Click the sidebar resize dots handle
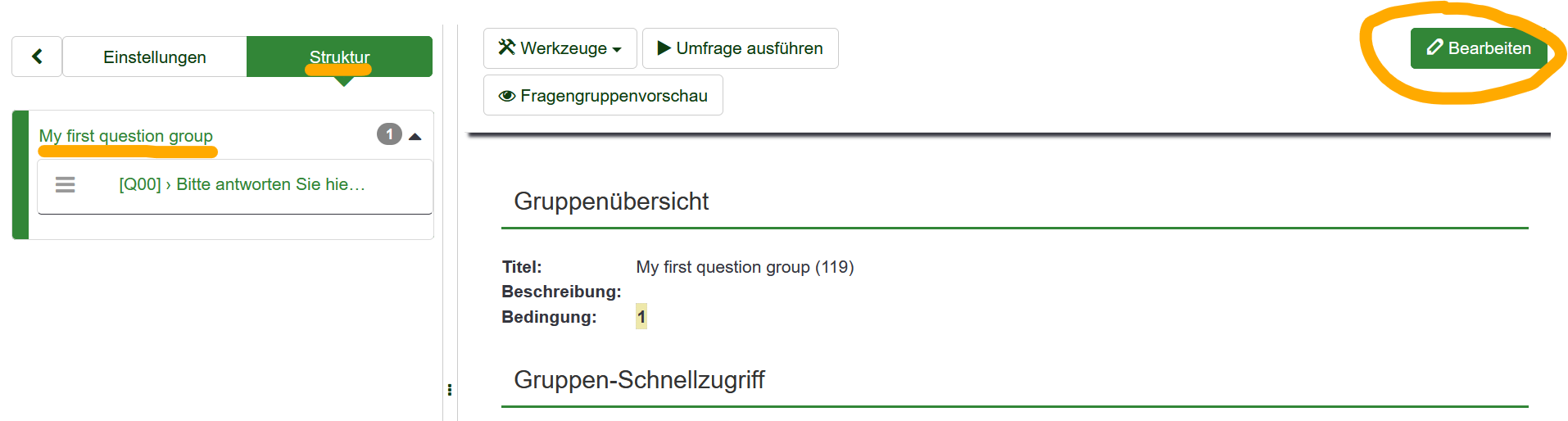 click(x=450, y=390)
